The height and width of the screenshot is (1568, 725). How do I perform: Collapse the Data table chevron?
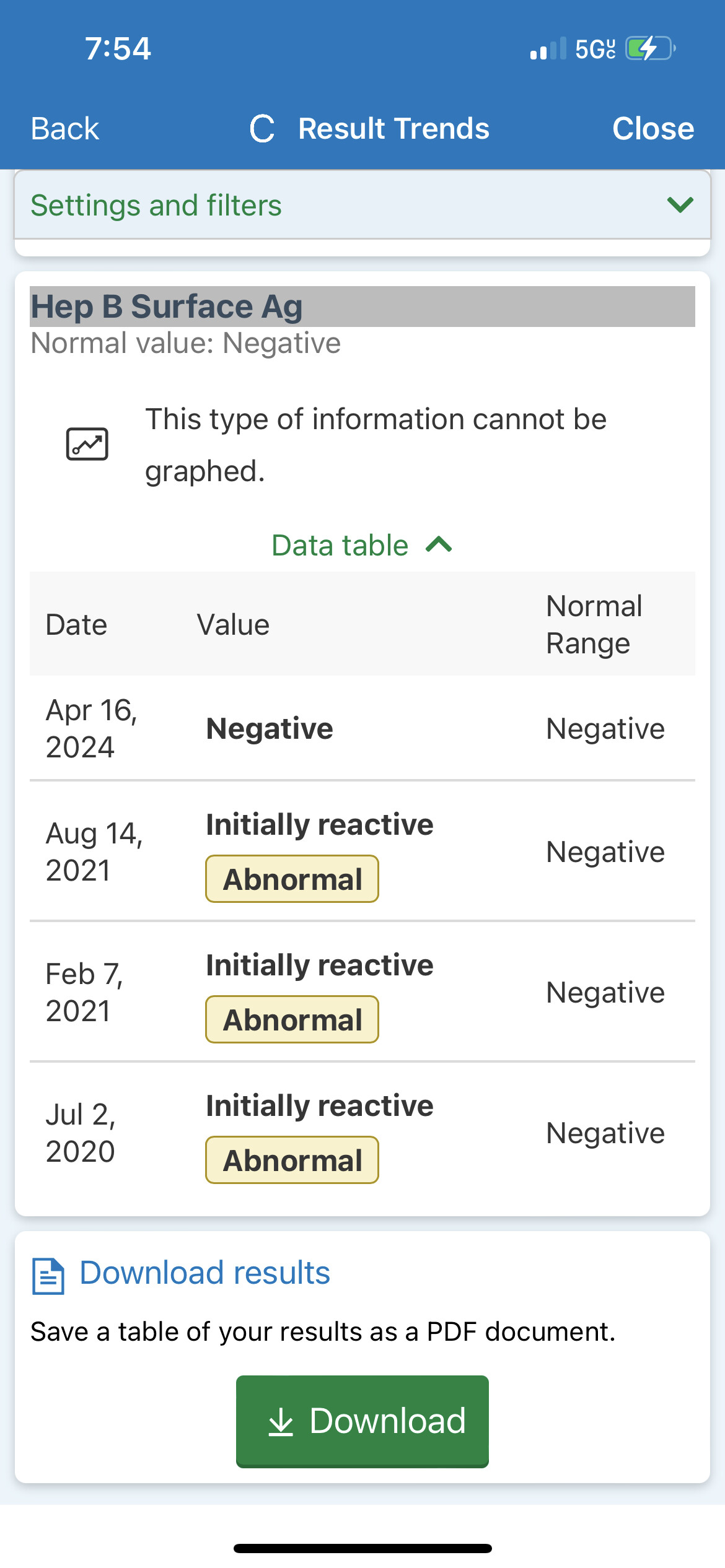(439, 545)
